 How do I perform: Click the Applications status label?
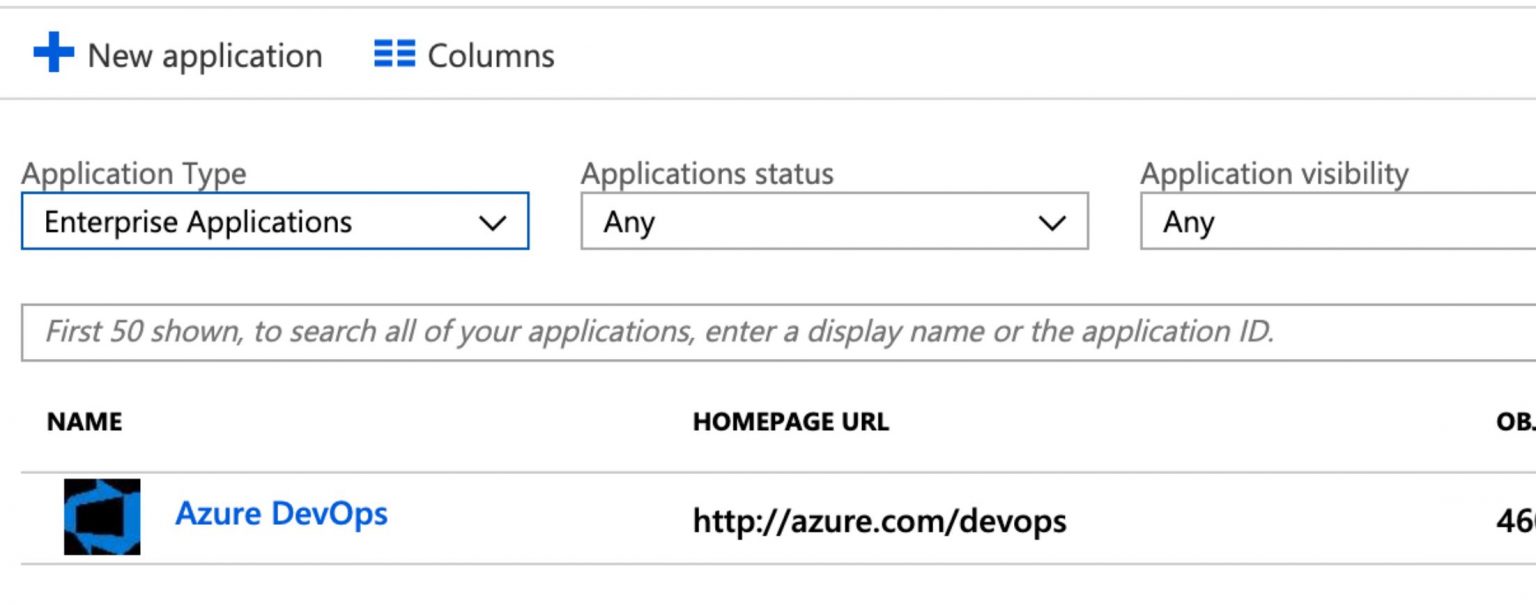707,173
